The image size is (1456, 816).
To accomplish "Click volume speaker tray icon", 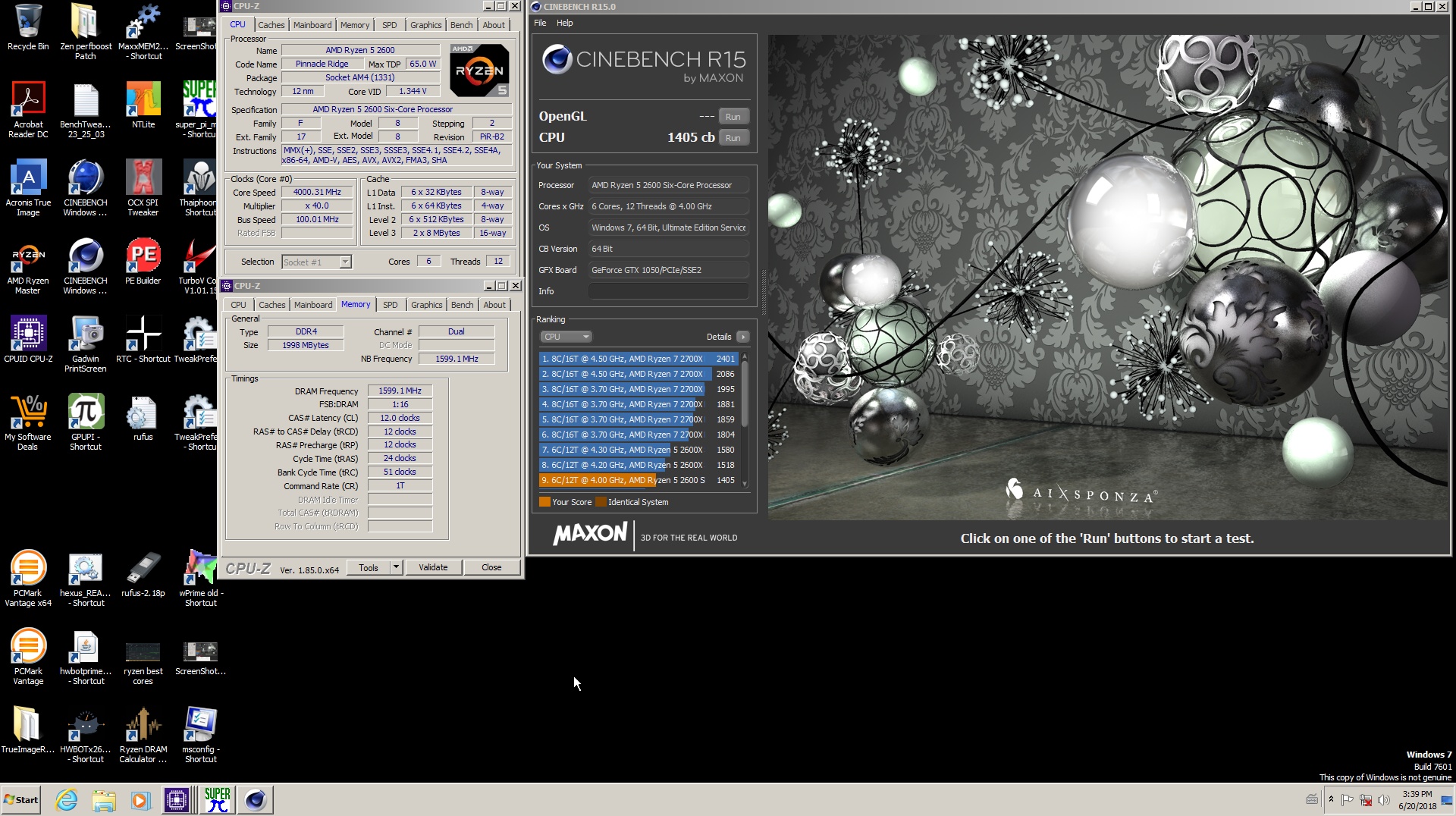I will [x=1384, y=800].
